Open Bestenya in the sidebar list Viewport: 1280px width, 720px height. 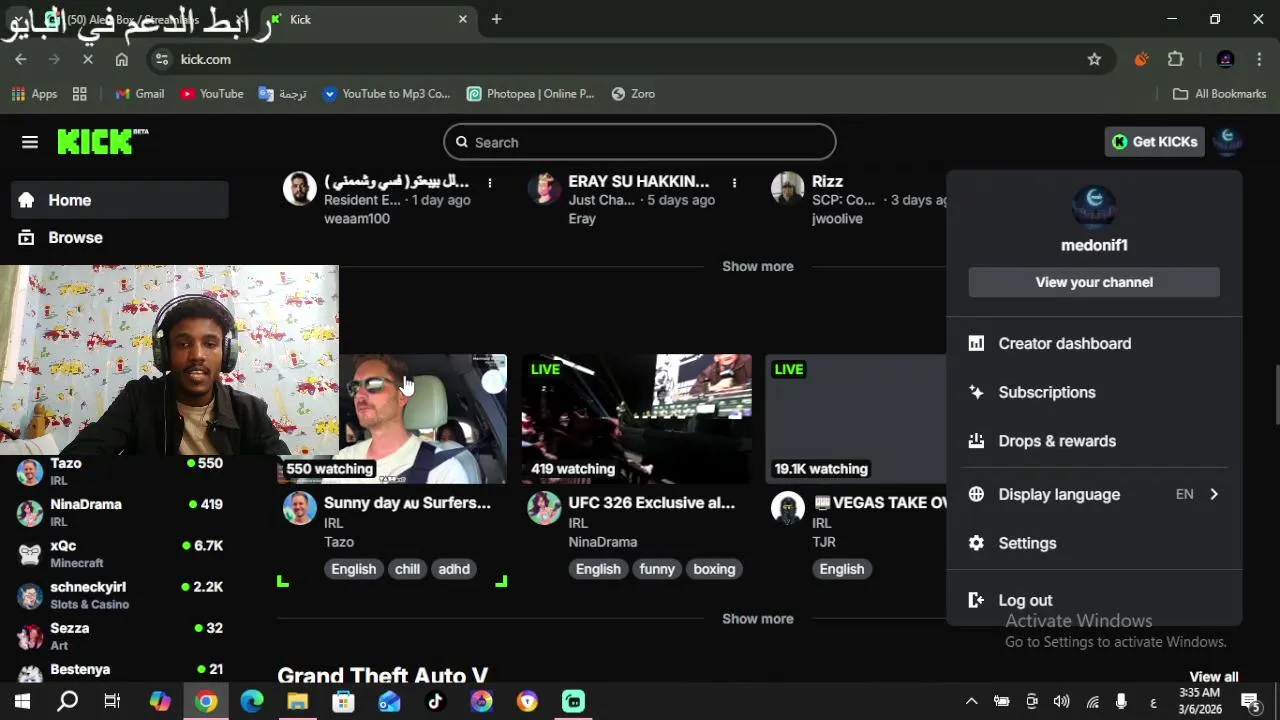tap(120, 671)
